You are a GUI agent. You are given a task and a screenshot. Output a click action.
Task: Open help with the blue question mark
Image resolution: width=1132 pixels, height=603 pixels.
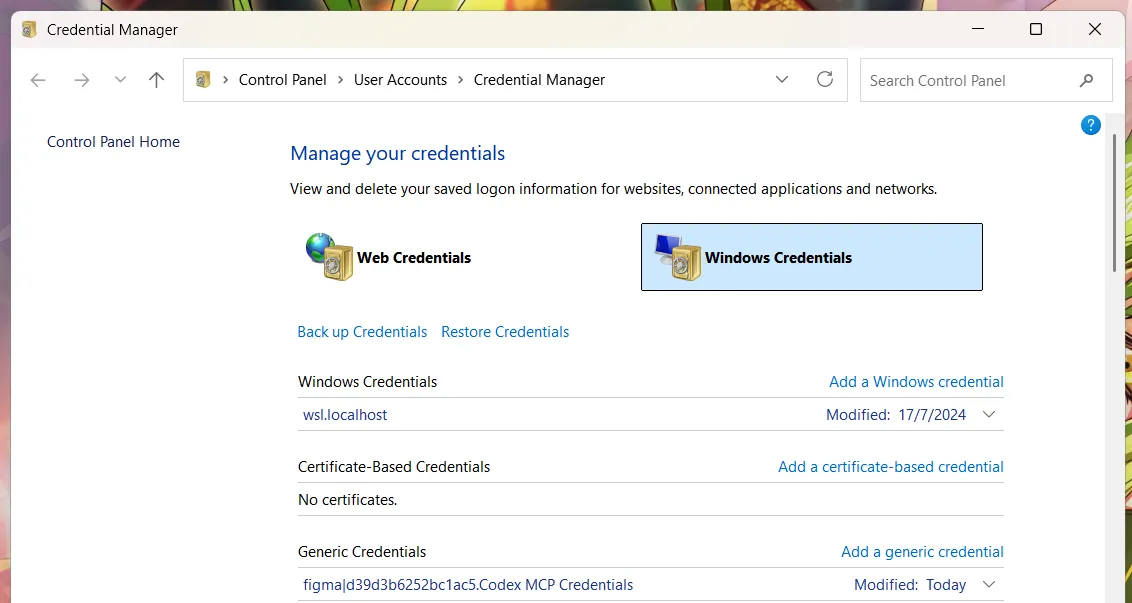1091,125
